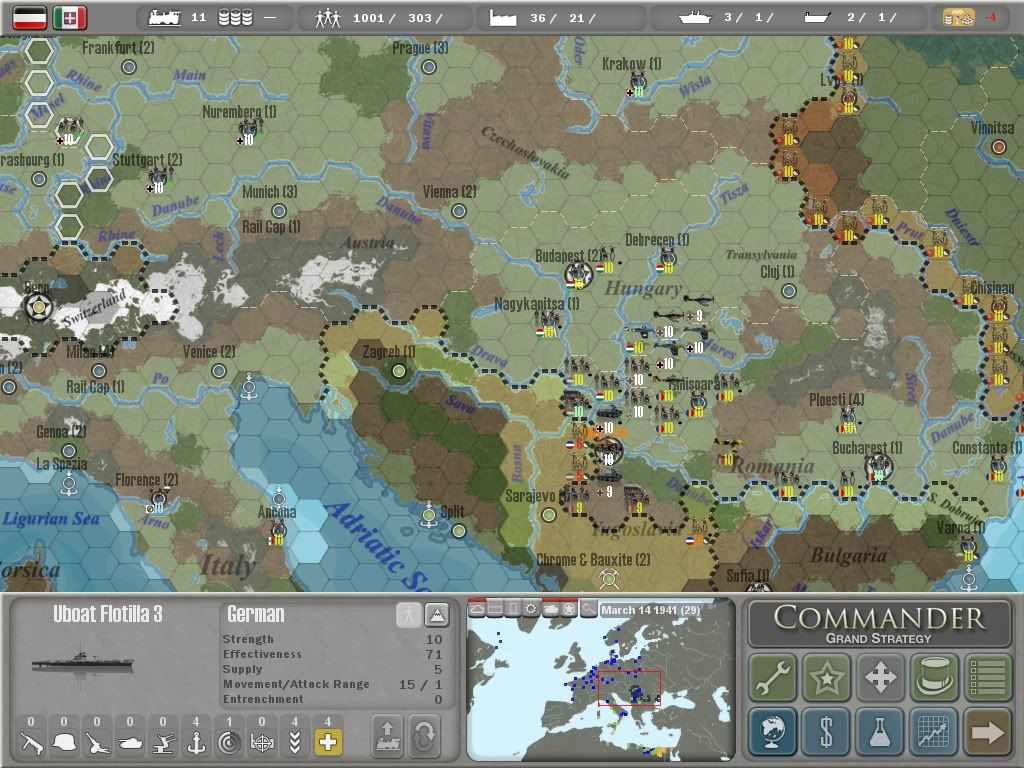Open the wrench options menu
1024x768 pixels.
(x=773, y=677)
